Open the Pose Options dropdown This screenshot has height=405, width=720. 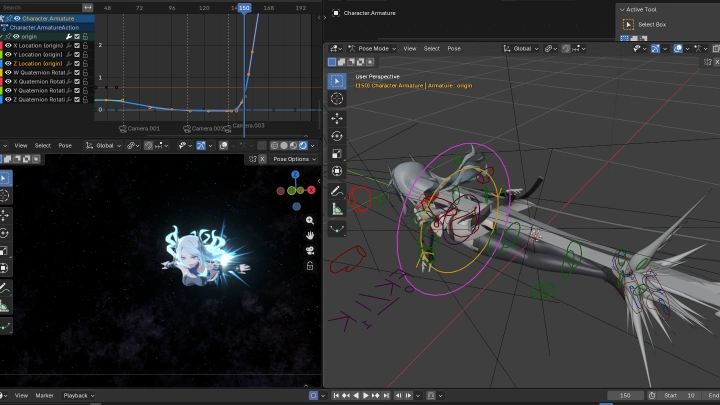294,159
